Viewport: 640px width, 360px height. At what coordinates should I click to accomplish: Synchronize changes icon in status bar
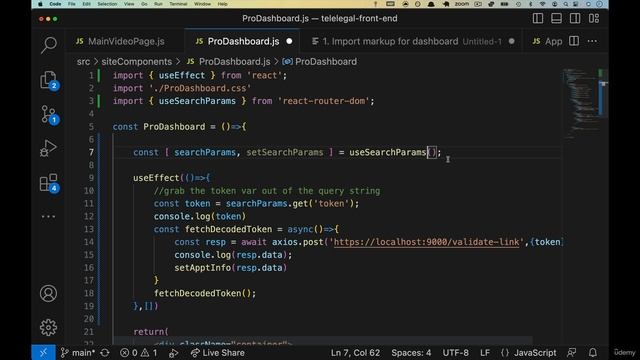click(105, 353)
